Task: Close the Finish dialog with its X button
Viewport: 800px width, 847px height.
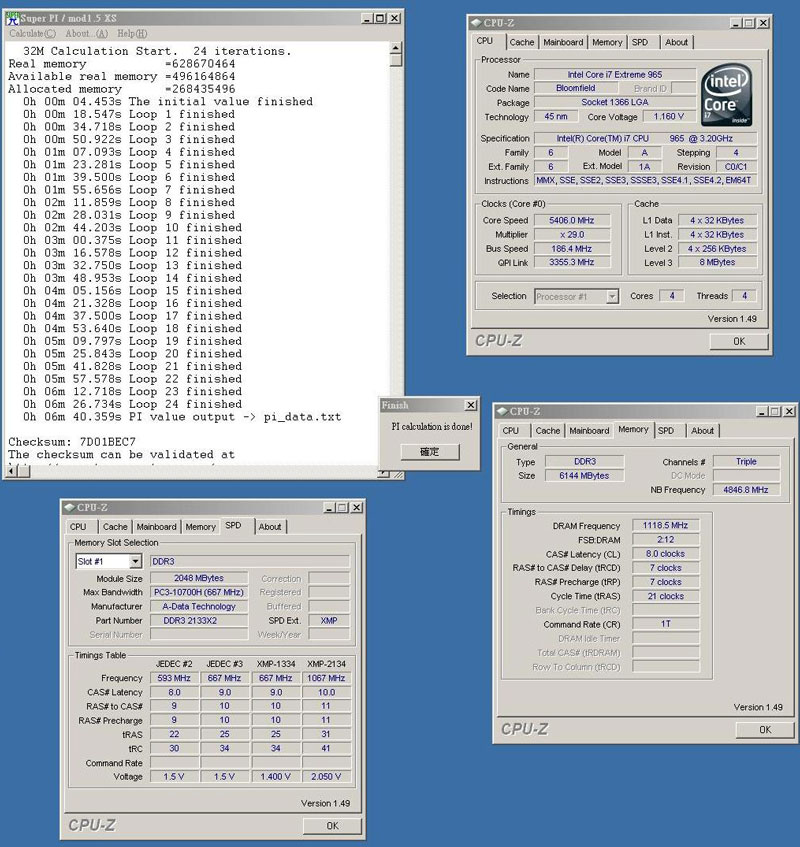Action: [x=471, y=405]
